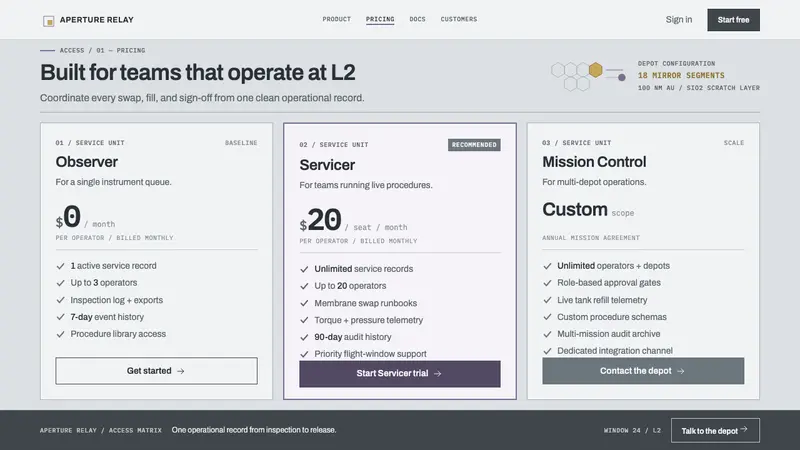
Task: Click the Aperture Relay logo icon
Action: pos(48,21)
